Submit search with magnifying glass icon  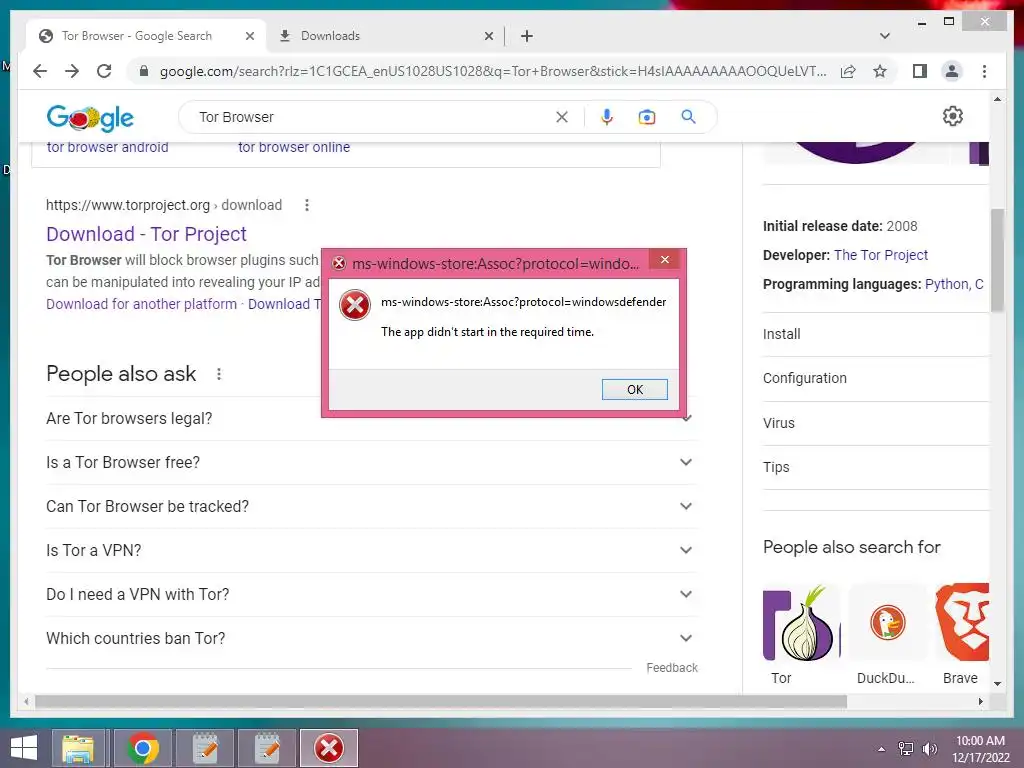688,117
